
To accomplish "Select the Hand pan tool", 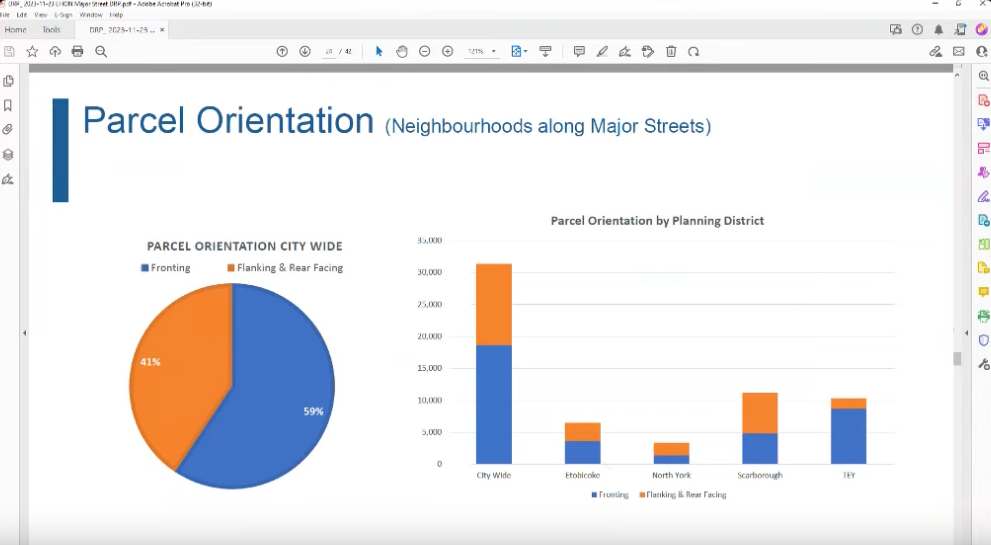I will (402, 51).
